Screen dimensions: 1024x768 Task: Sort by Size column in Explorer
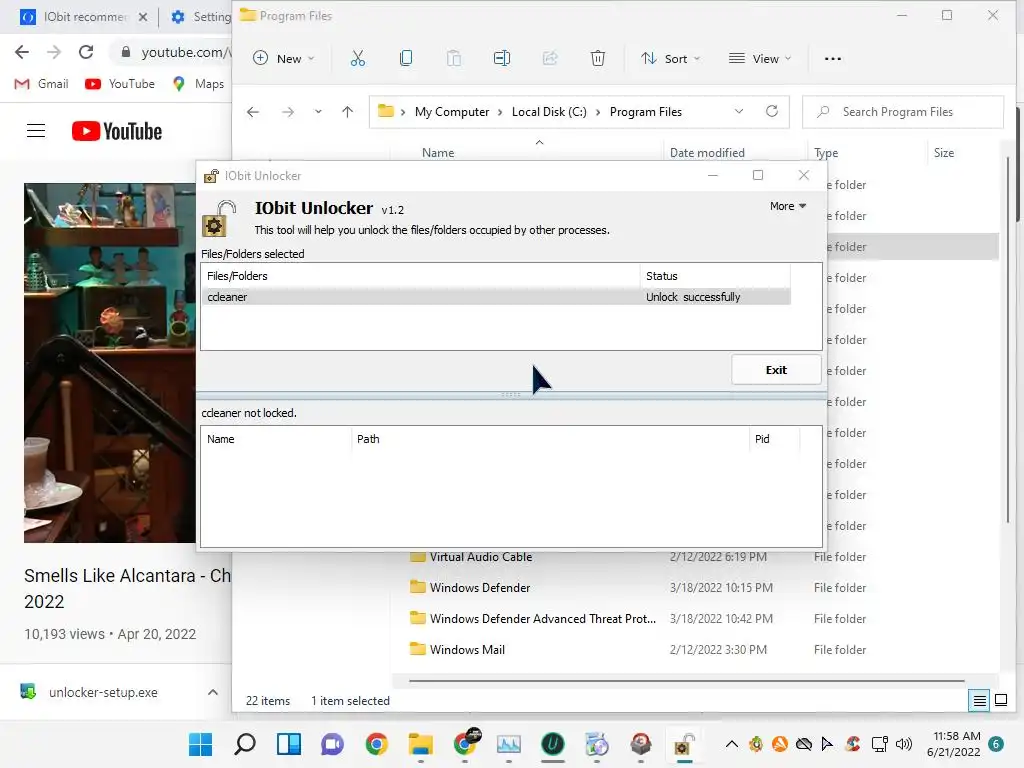(944, 153)
